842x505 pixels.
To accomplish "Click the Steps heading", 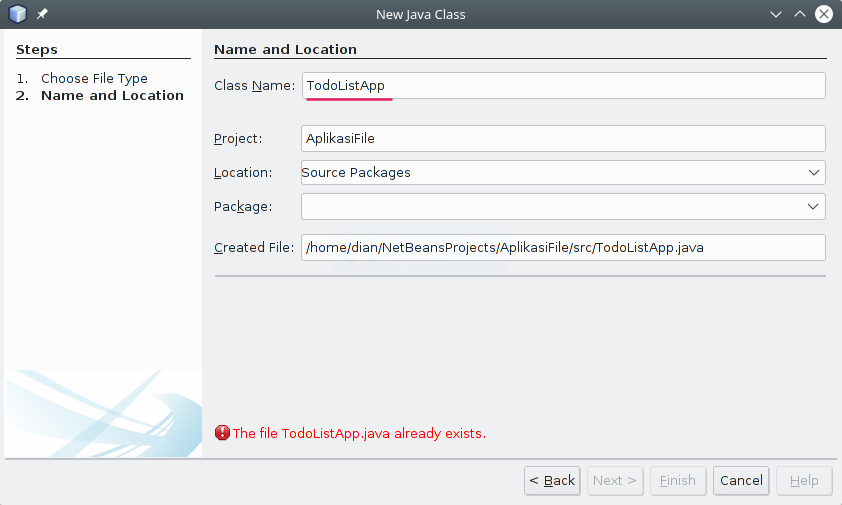I will click(37, 49).
